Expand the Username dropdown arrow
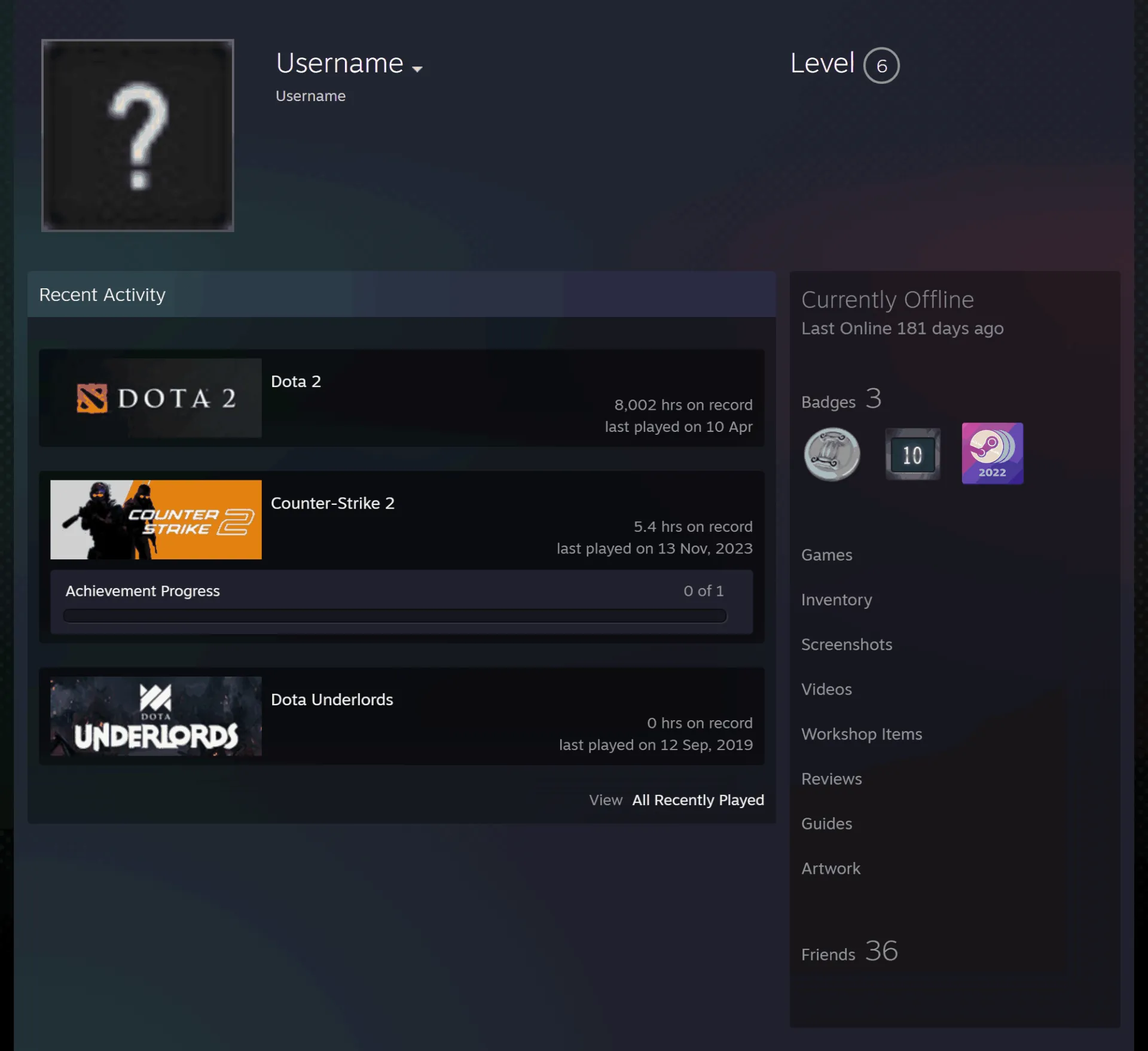This screenshot has height=1051, width=1148. [x=417, y=69]
